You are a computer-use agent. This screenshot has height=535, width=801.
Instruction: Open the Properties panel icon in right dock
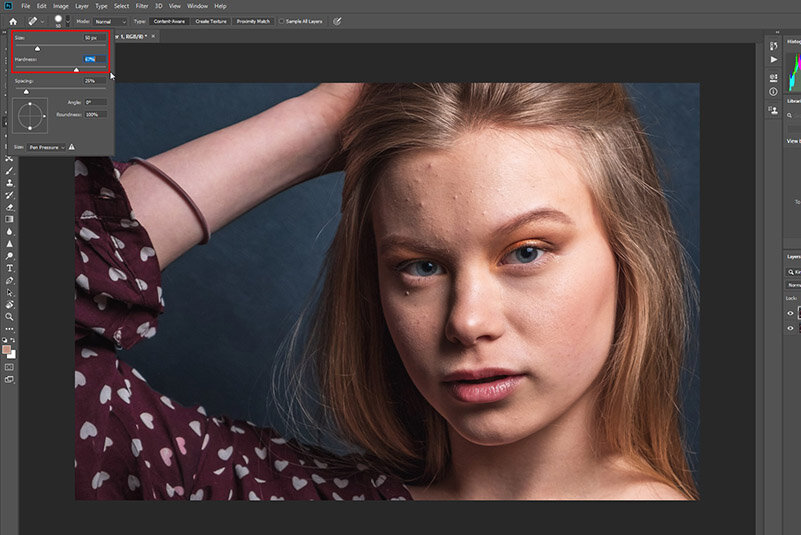773,78
